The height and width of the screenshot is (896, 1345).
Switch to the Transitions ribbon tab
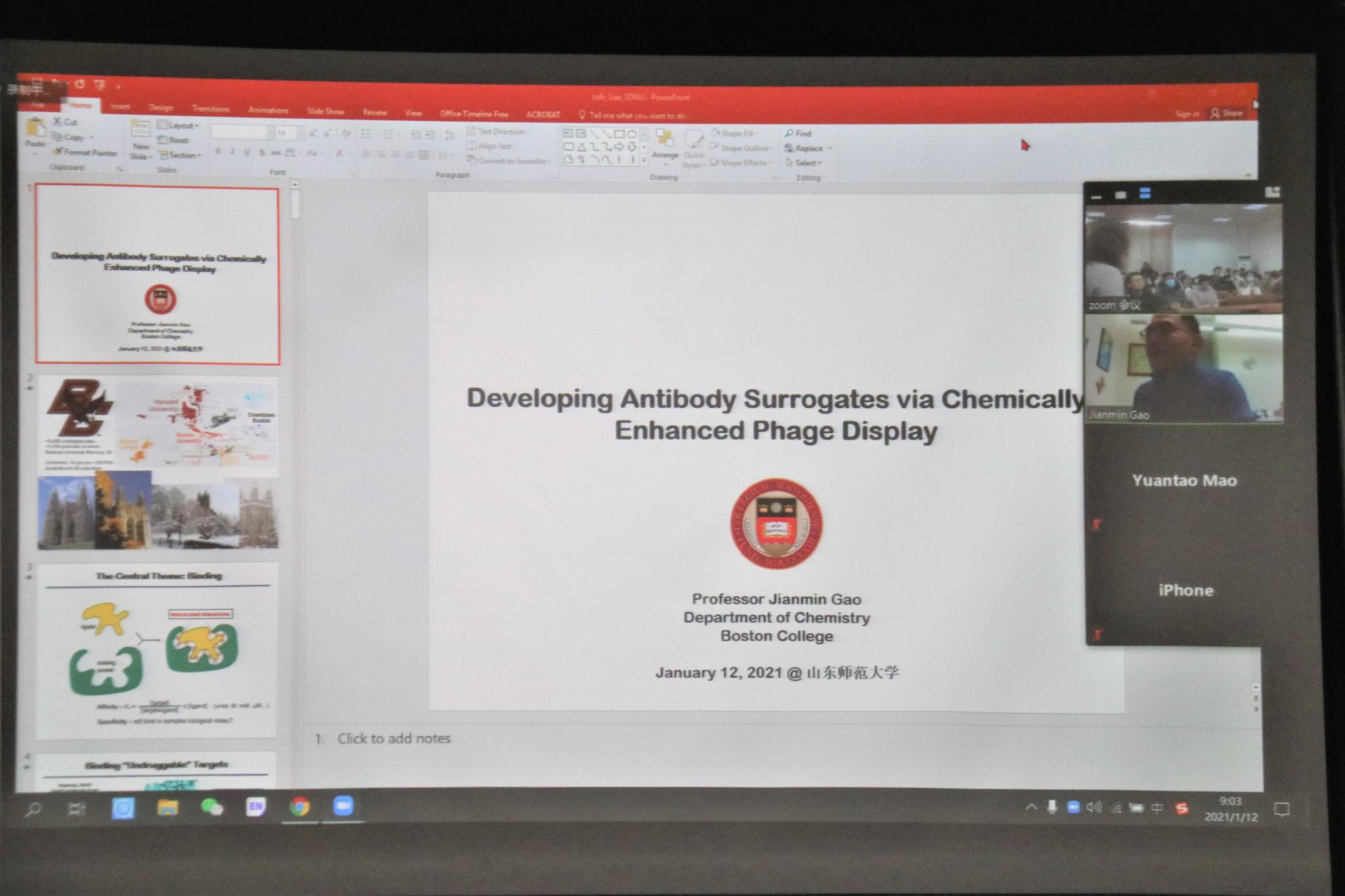[210, 109]
